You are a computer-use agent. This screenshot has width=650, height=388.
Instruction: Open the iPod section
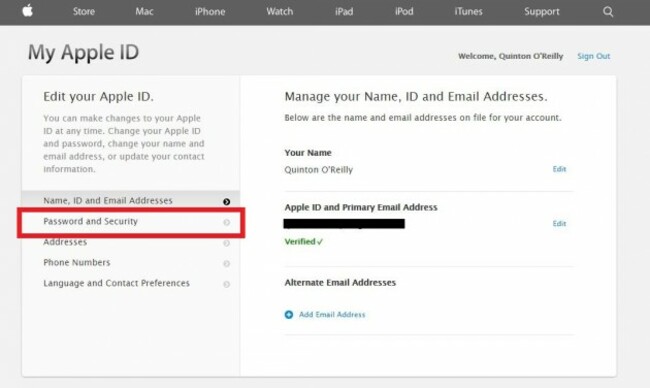point(404,12)
